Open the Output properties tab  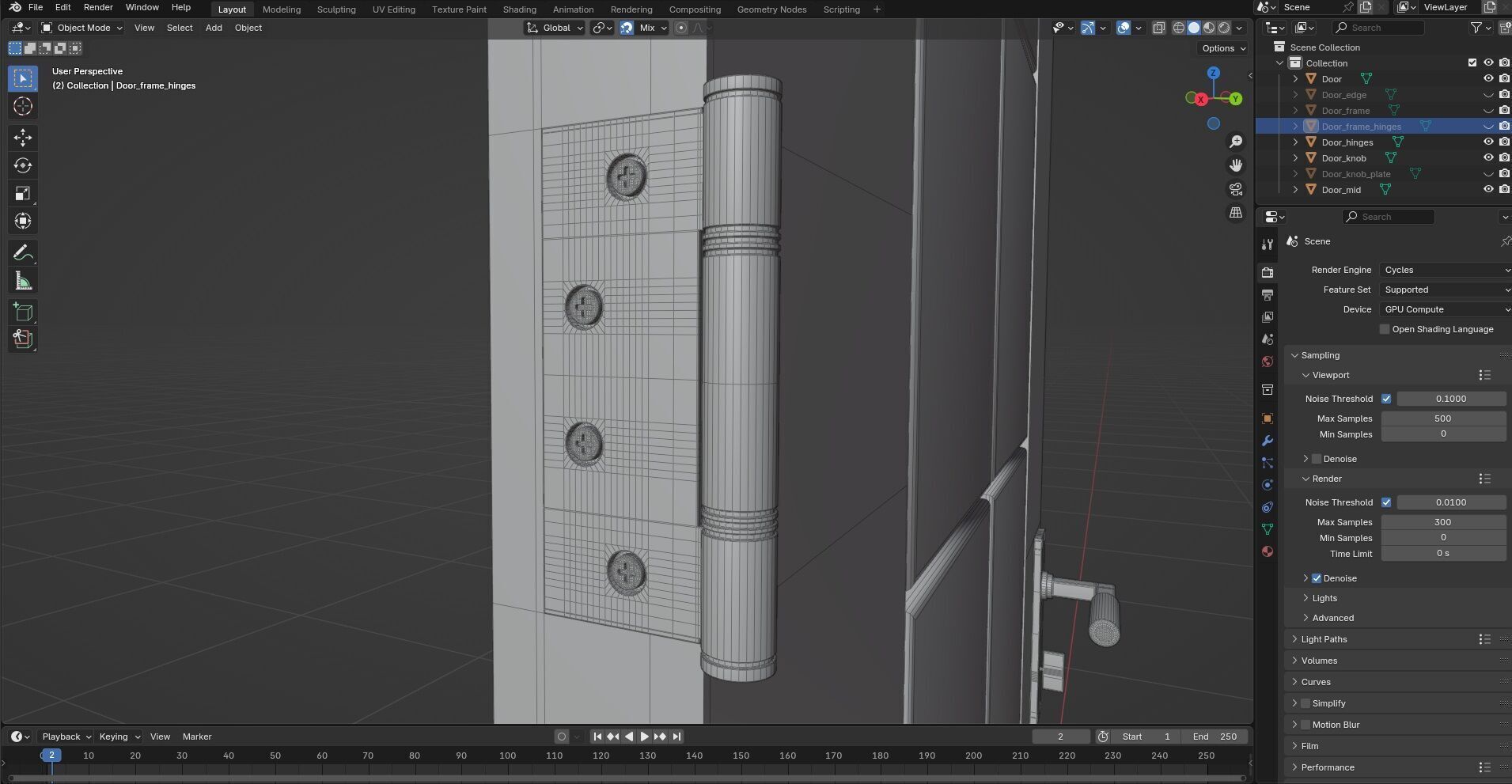pos(1268,295)
